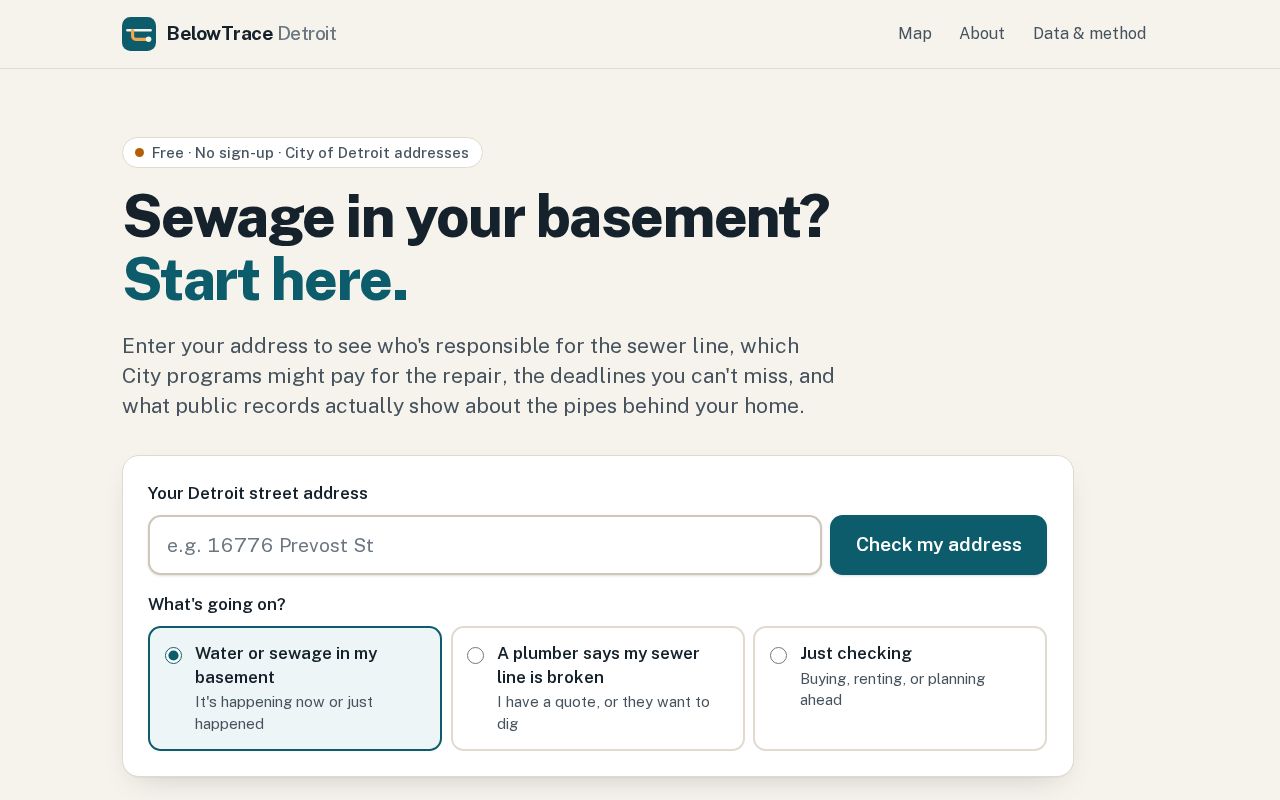Click 'I have a quote, or they want to dig'
This screenshot has height=800, width=1280.
[603, 713]
